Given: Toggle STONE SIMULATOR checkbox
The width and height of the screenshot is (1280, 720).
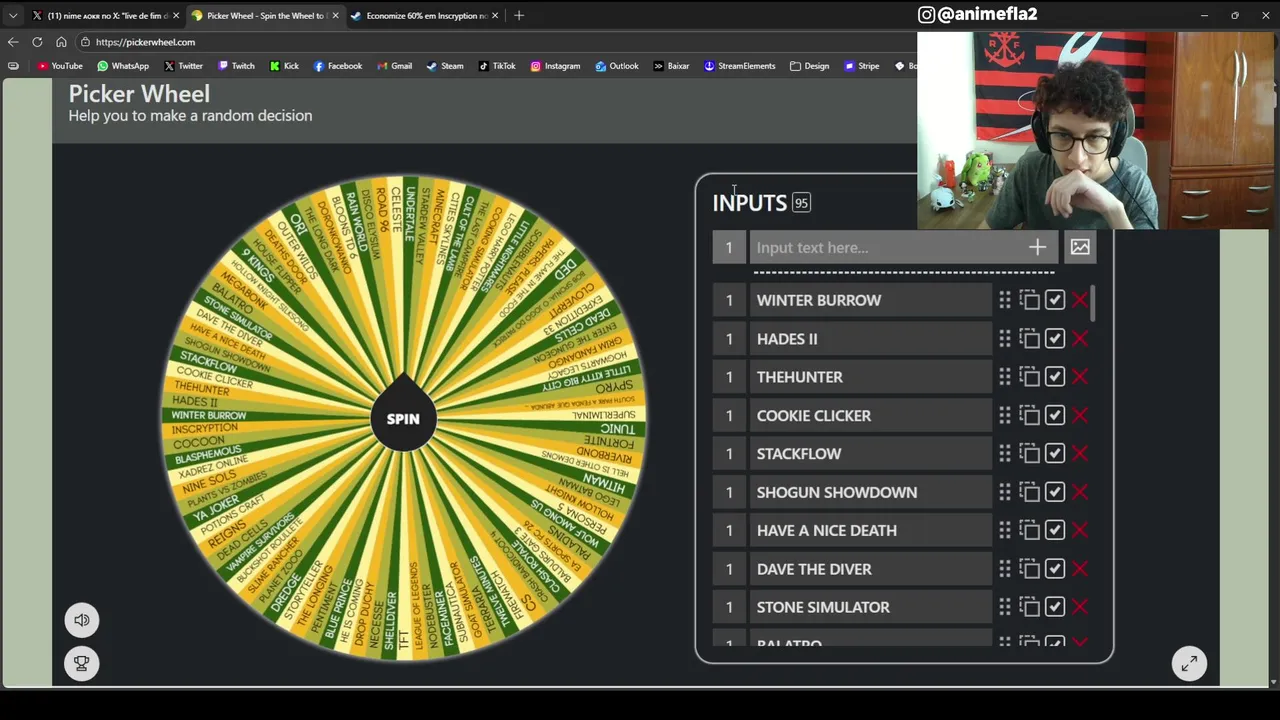Looking at the screenshot, I should [x=1055, y=607].
